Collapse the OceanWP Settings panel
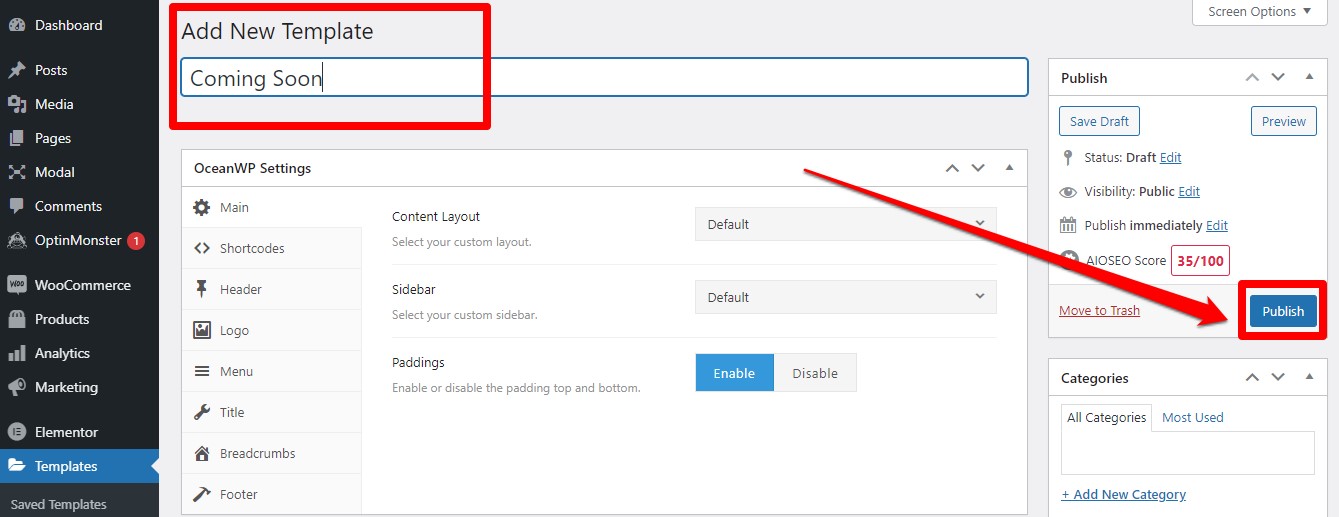Viewport: 1339px width, 517px height. point(1009,168)
